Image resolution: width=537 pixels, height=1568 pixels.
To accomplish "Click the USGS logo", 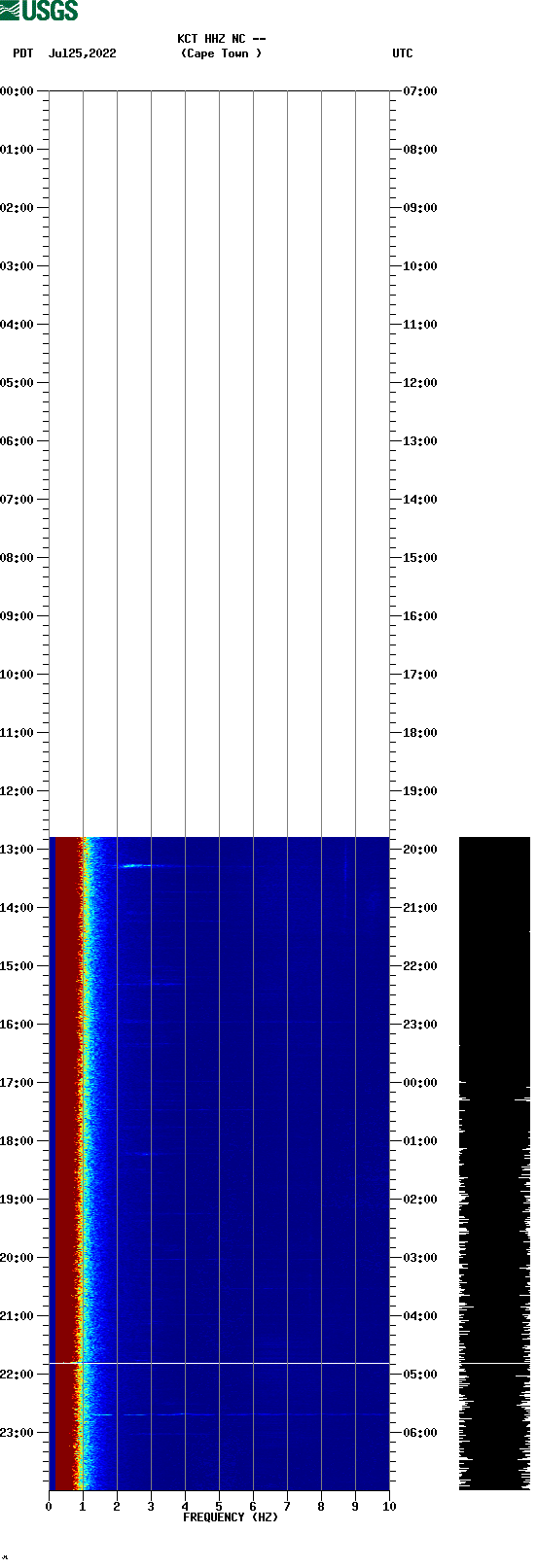I will coord(39,11).
